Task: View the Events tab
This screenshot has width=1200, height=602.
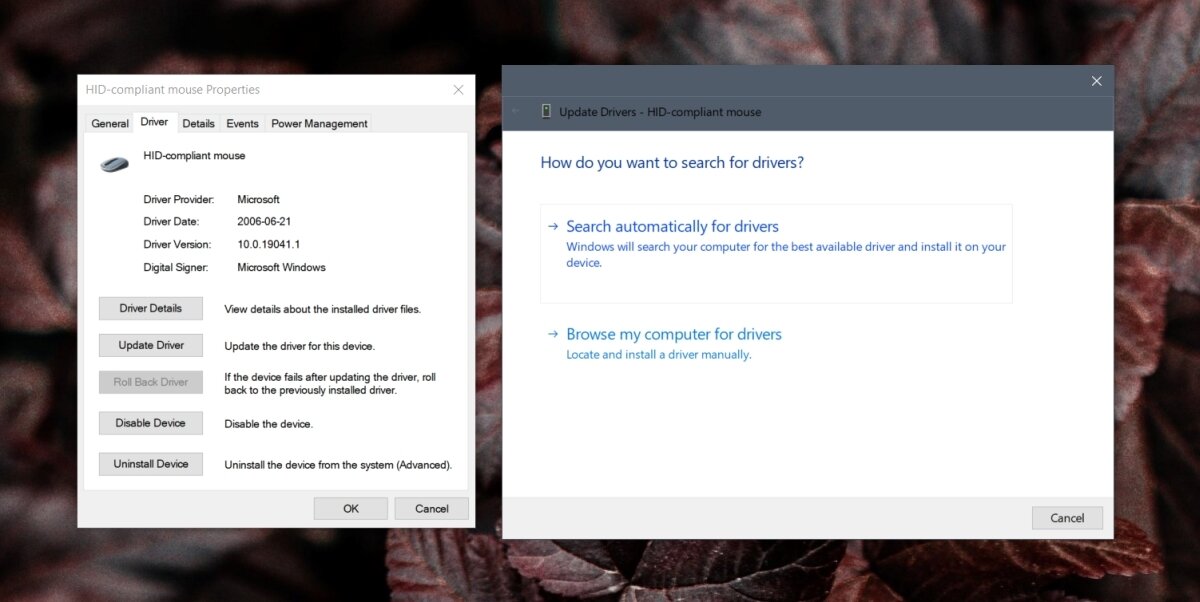Action: [242, 123]
